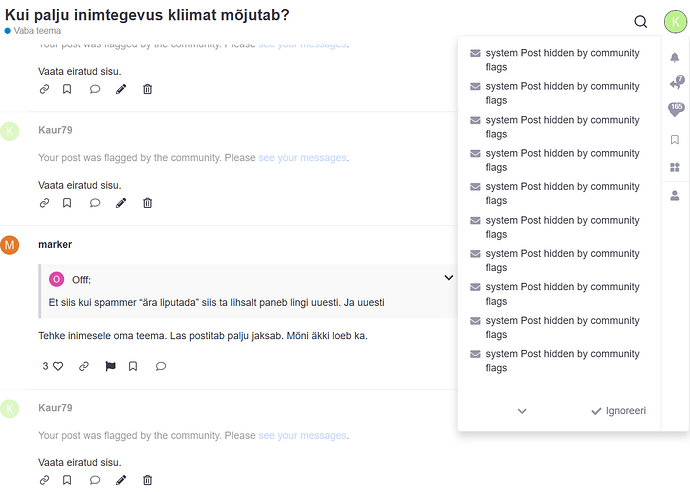Open the Vaba teema category link
Screen dimensions: 690x492
(37, 31)
